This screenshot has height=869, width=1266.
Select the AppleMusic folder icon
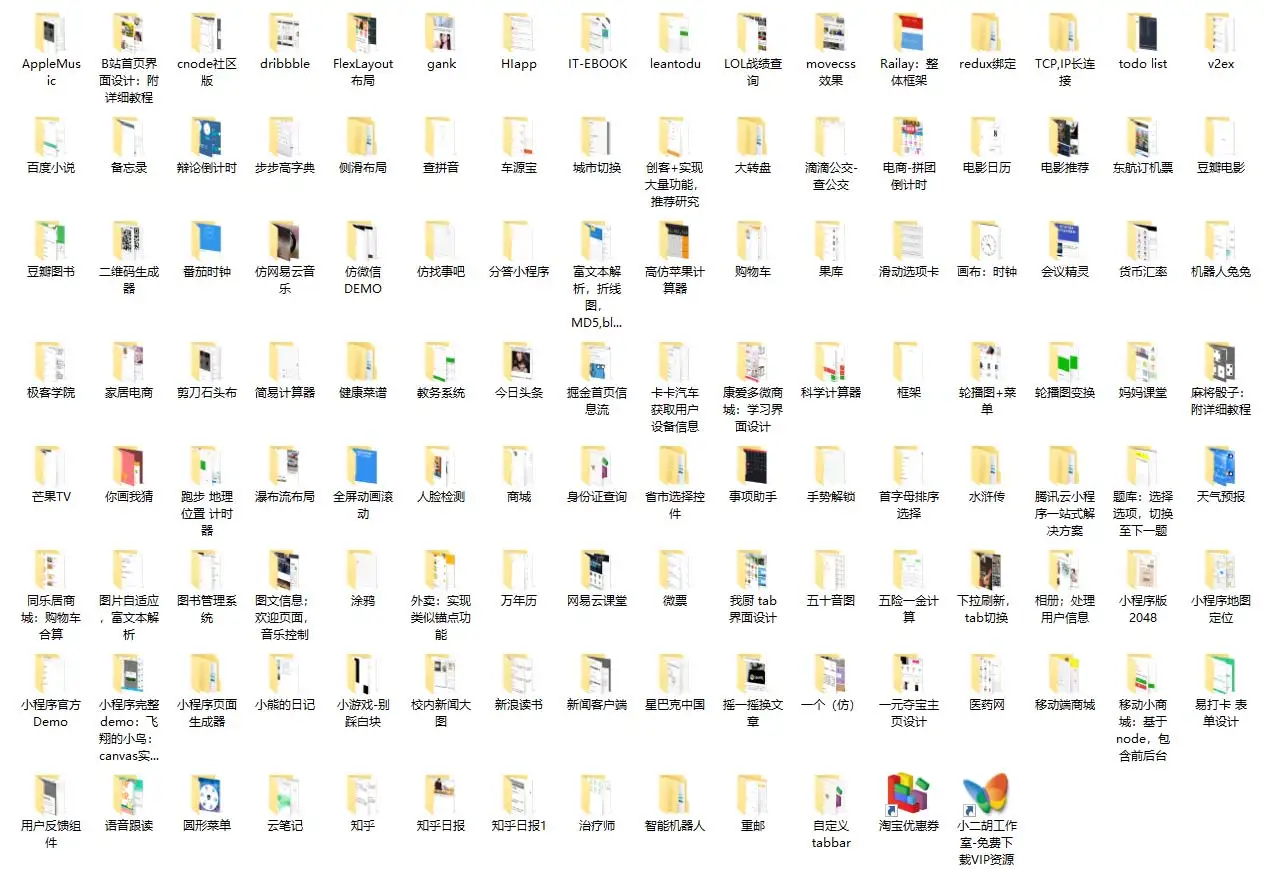pyautogui.click(x=51, y=32)
